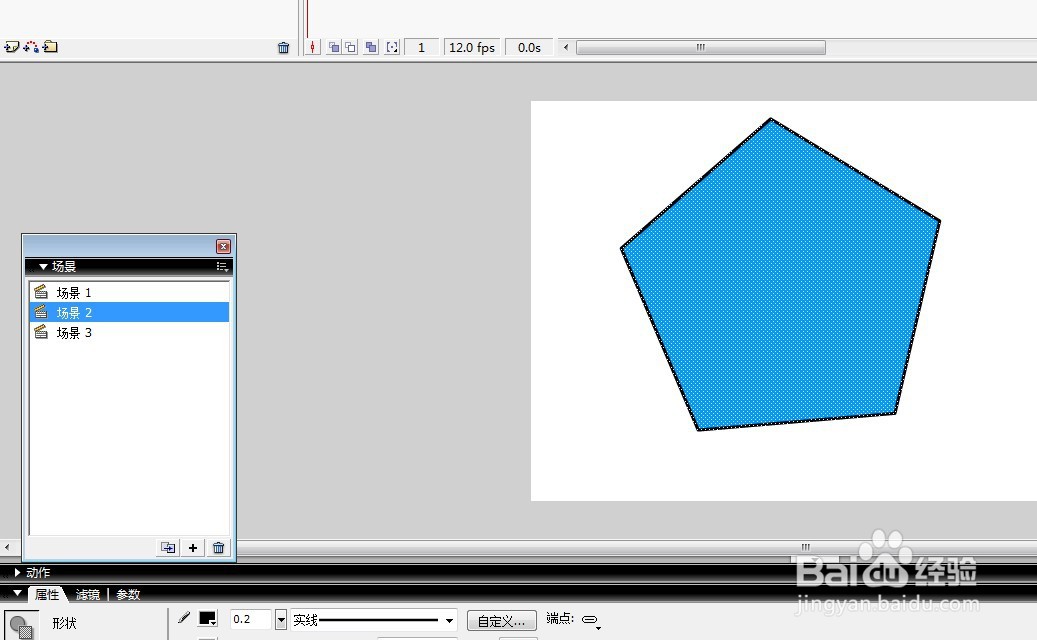Open the 场景 panel options menu
Image resolution: width=1037 pixels, height=640 pixels.
(222, 266)
